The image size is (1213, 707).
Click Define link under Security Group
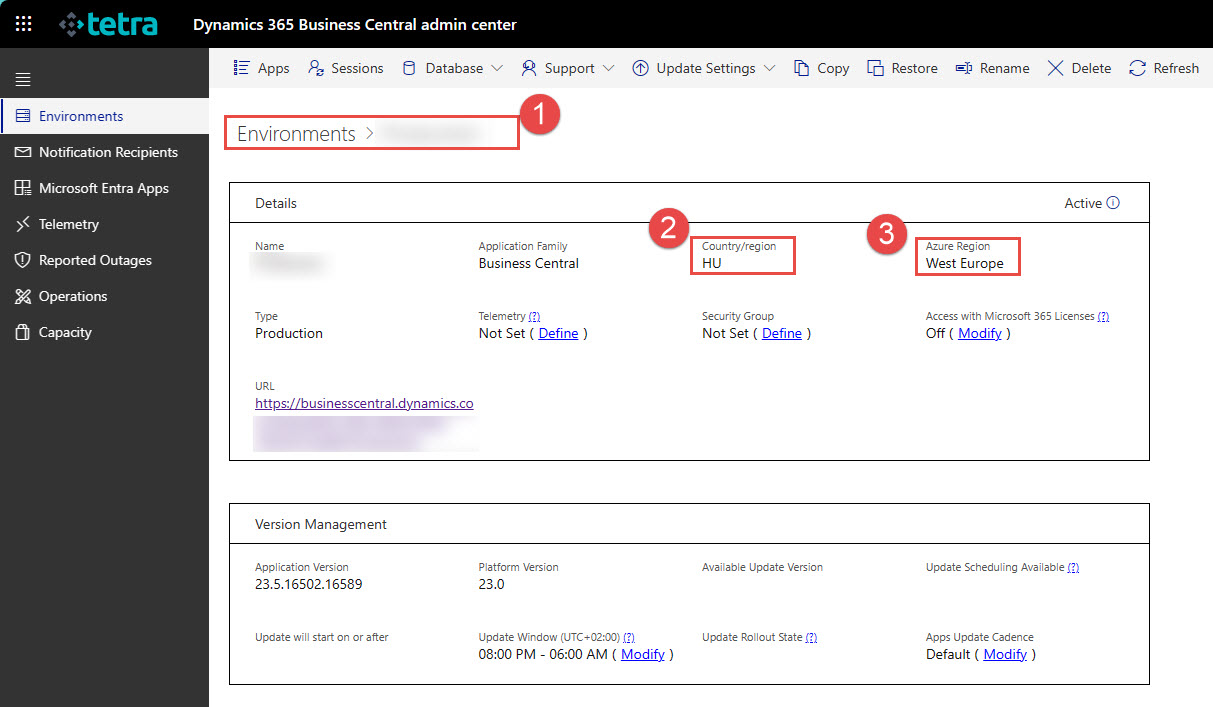point(782,333)
